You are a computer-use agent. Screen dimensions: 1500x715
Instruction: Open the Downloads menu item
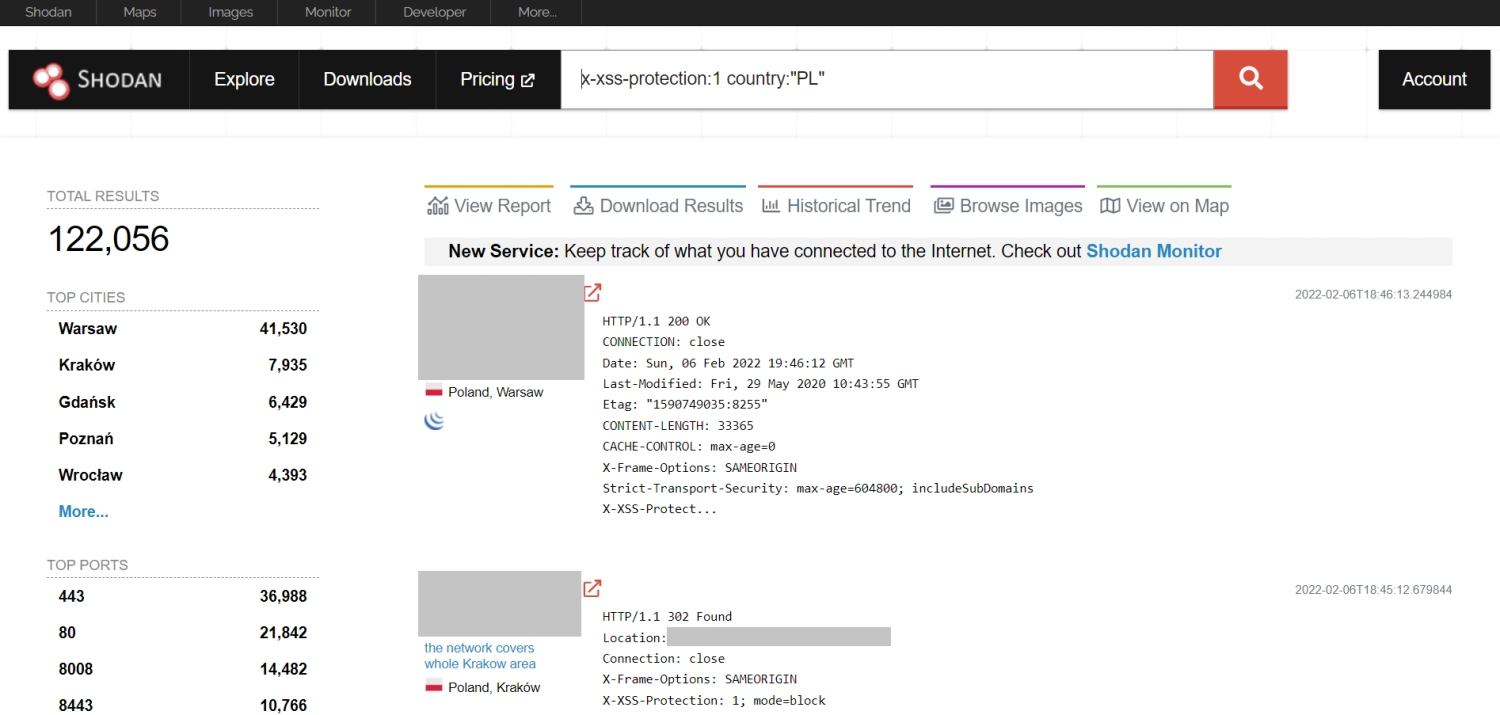(367, 79)
